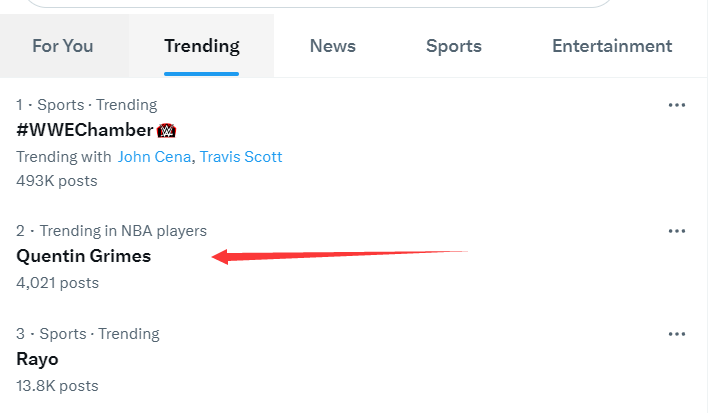Switch to the For You tab
Screen dimensions: 716x413
[63, 46]
